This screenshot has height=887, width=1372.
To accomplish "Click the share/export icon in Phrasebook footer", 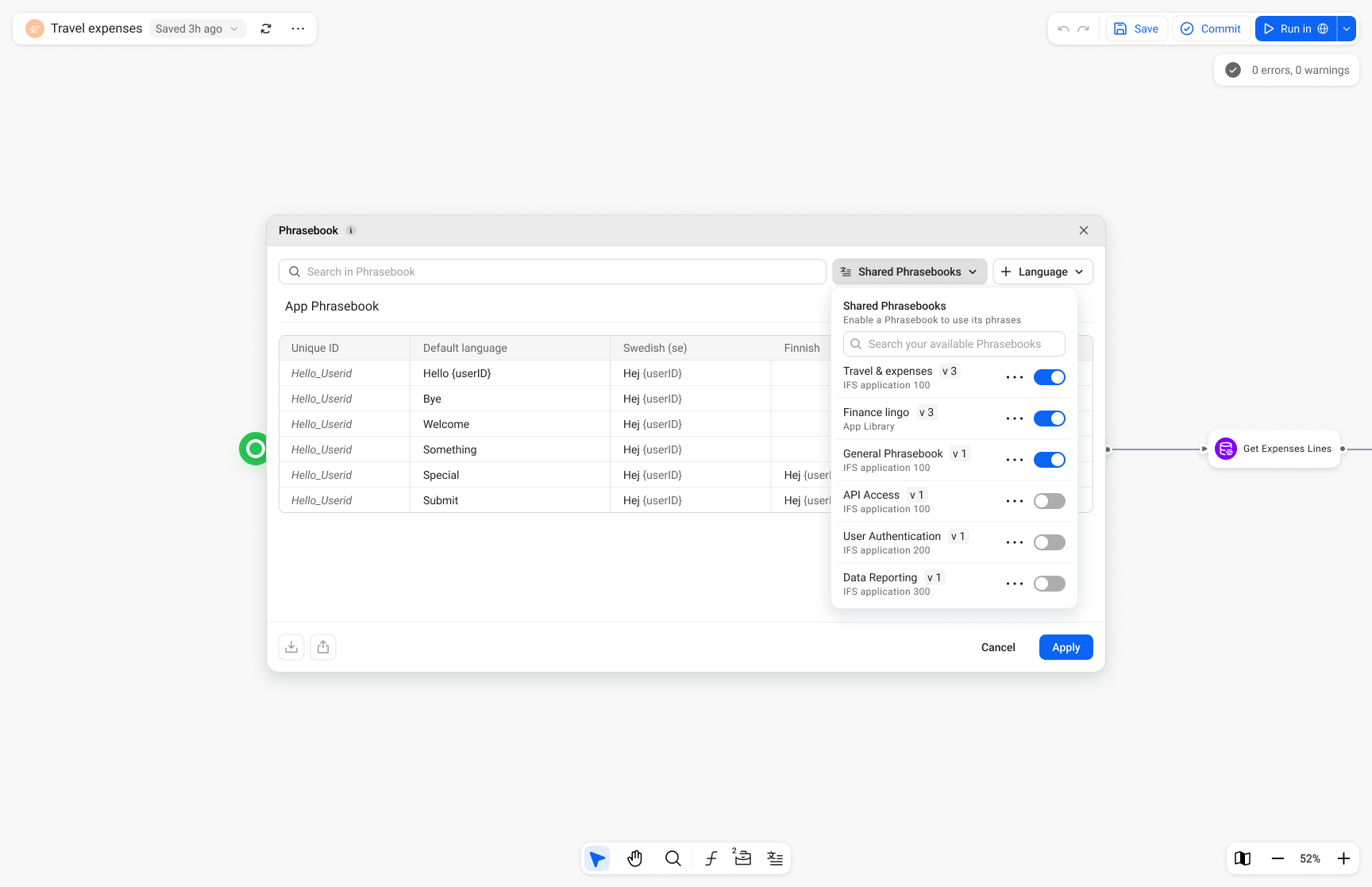I will (323, 647).
